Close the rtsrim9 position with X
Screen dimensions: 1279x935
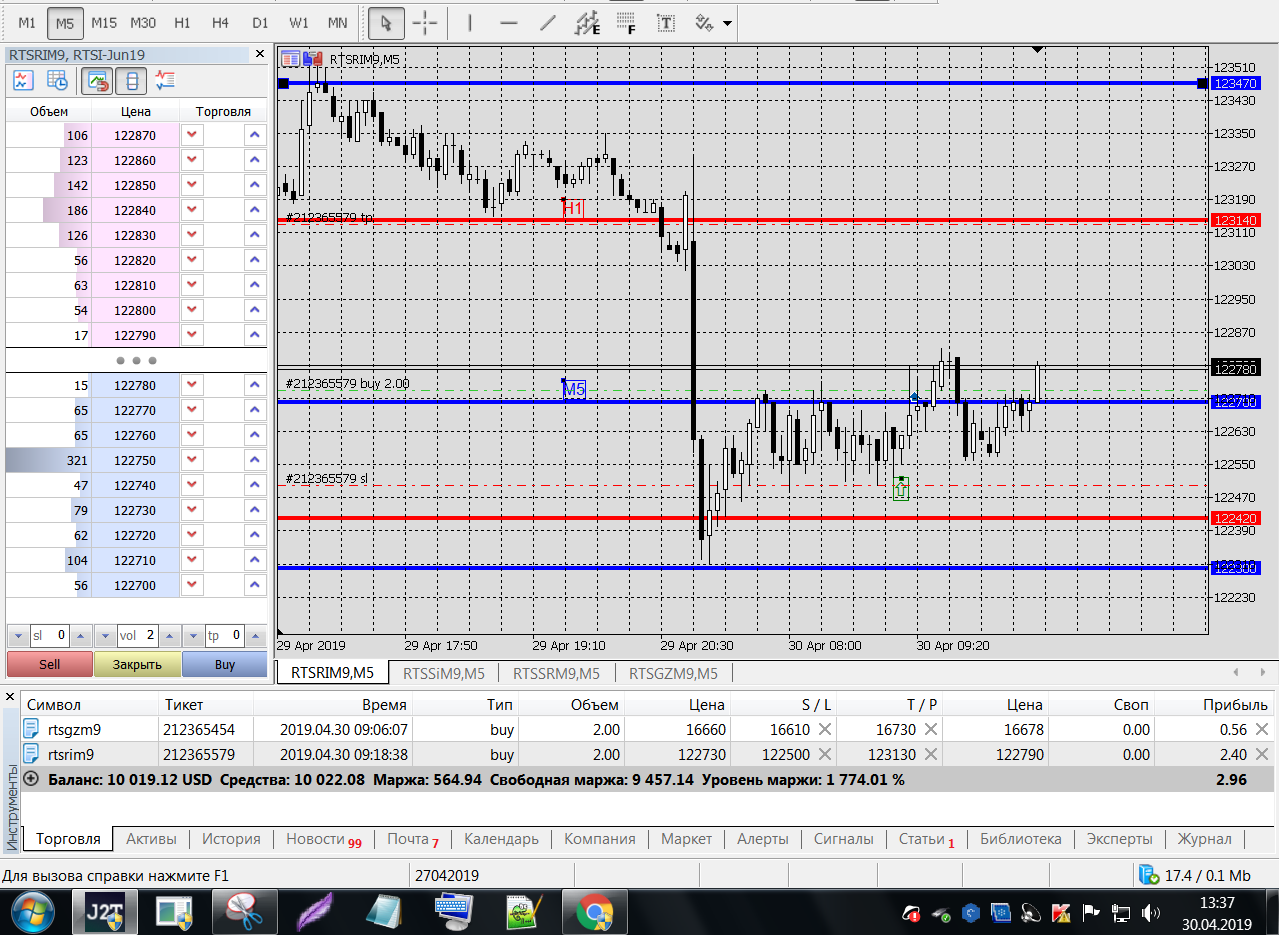click(x=1262, y=754)
